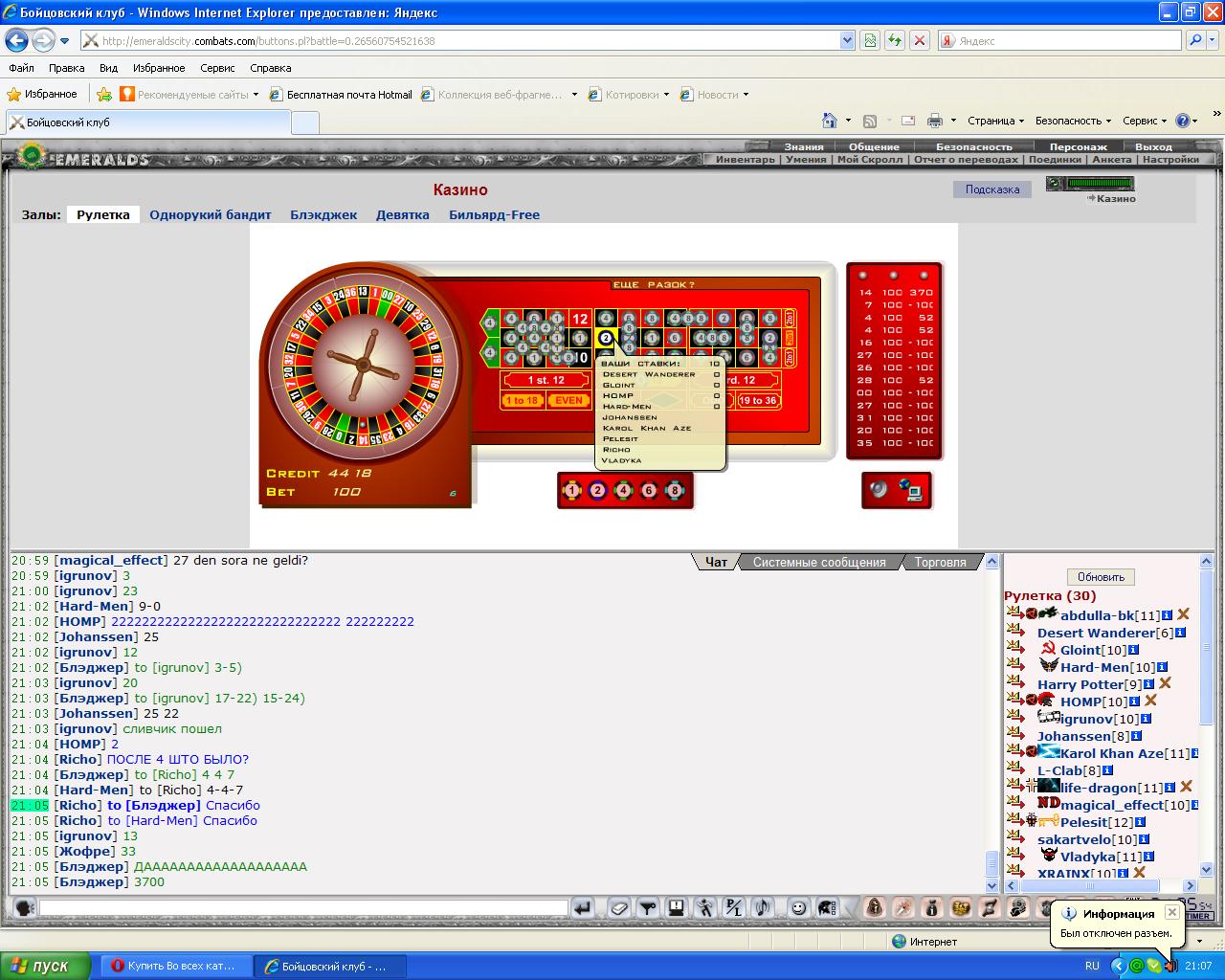The image size is (1225, 980).
Task: Click the IE Back navigation button
Action: [16, 40]
